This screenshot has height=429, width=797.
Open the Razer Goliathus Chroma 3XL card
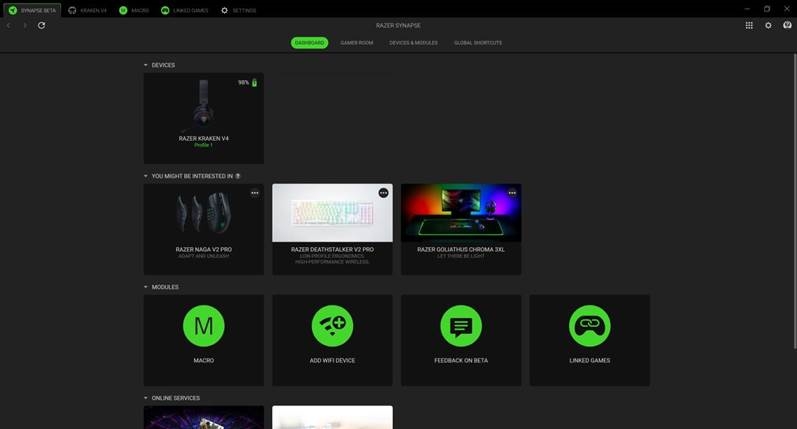tap(461, 229)
